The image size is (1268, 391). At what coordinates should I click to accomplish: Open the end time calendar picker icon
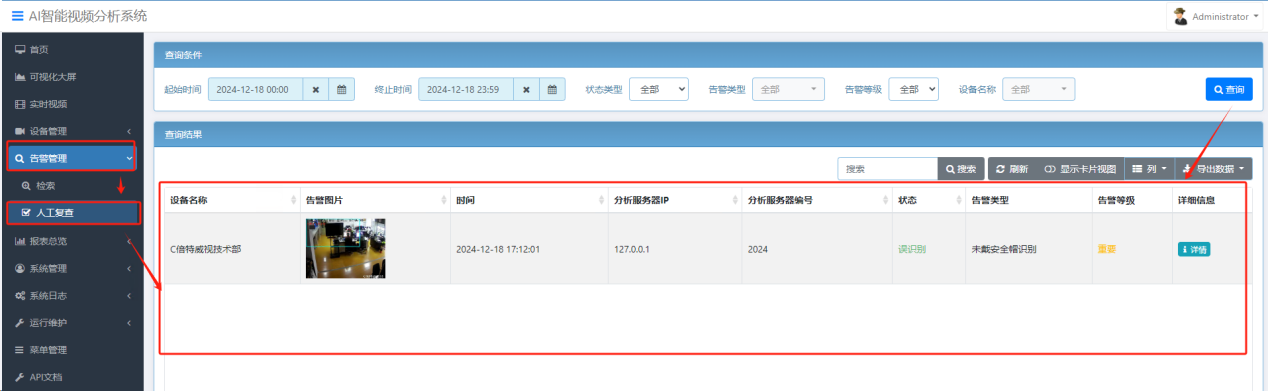tap(553, 89)
